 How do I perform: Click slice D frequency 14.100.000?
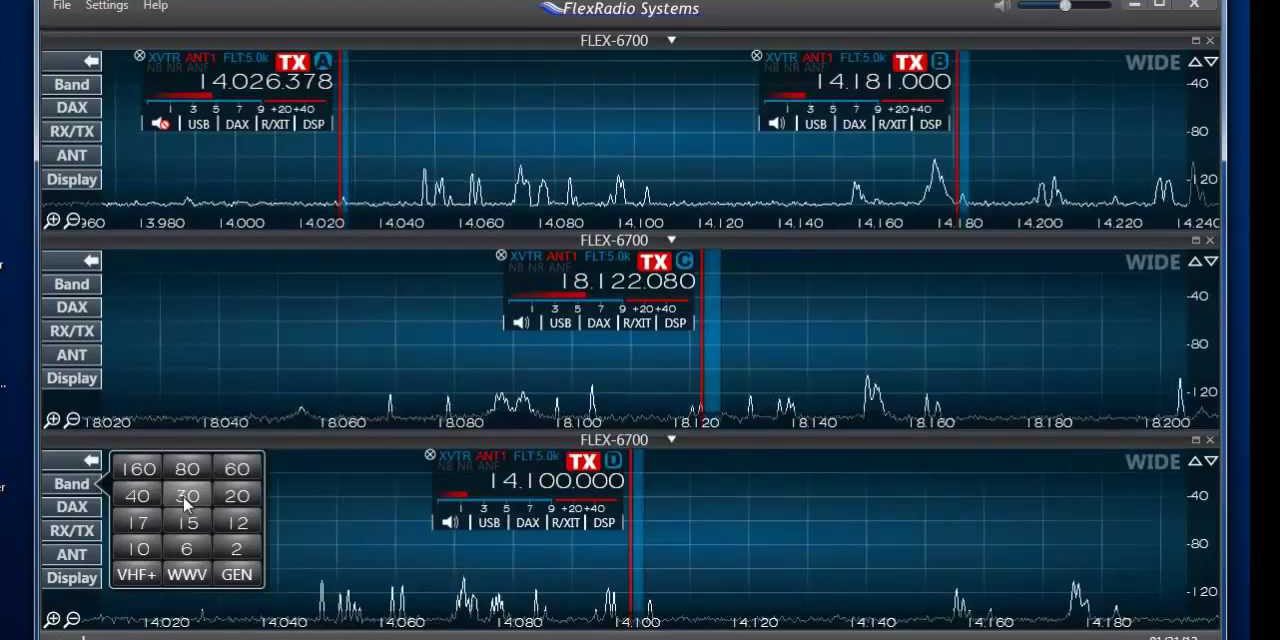(557, 482)
